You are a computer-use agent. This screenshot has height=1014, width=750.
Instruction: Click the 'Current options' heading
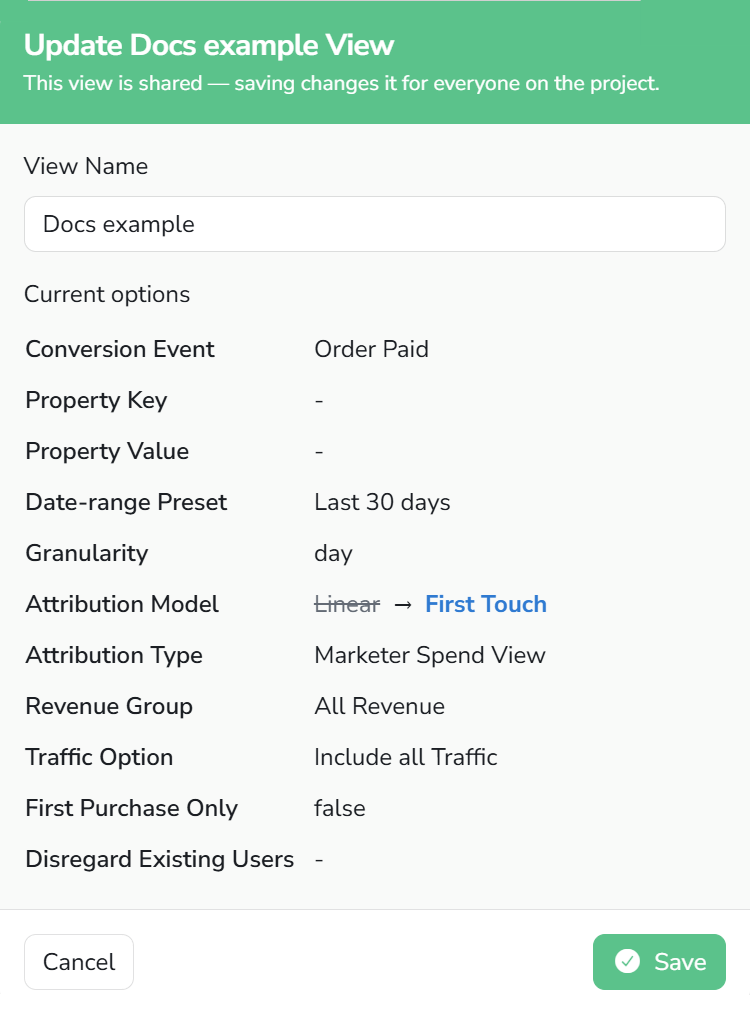(x=107, y=295)
